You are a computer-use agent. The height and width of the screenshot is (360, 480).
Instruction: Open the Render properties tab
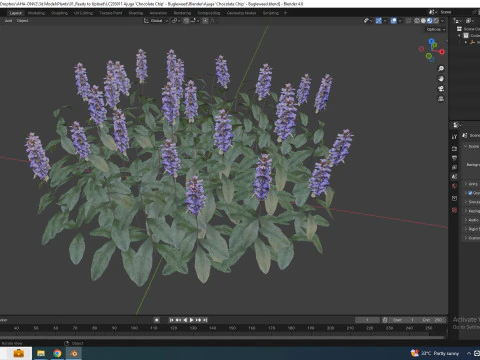[454, 148]
